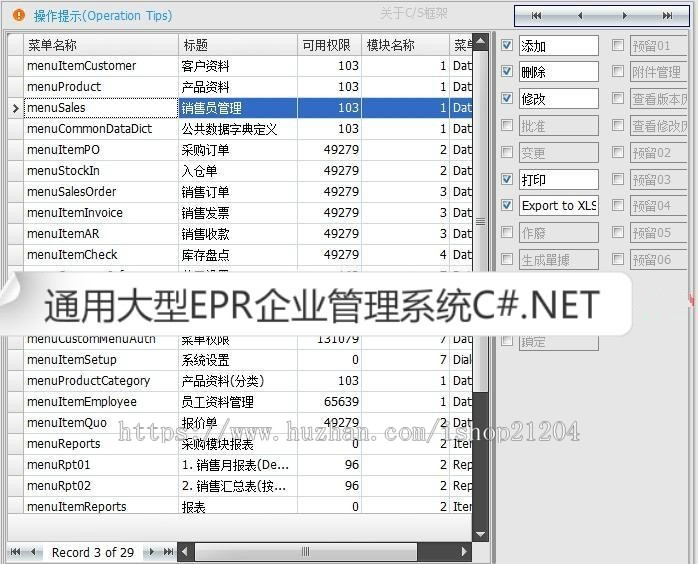Click vertical scrollbar down arrow
This screenshot has height=564, width=698.
(480, 533)
